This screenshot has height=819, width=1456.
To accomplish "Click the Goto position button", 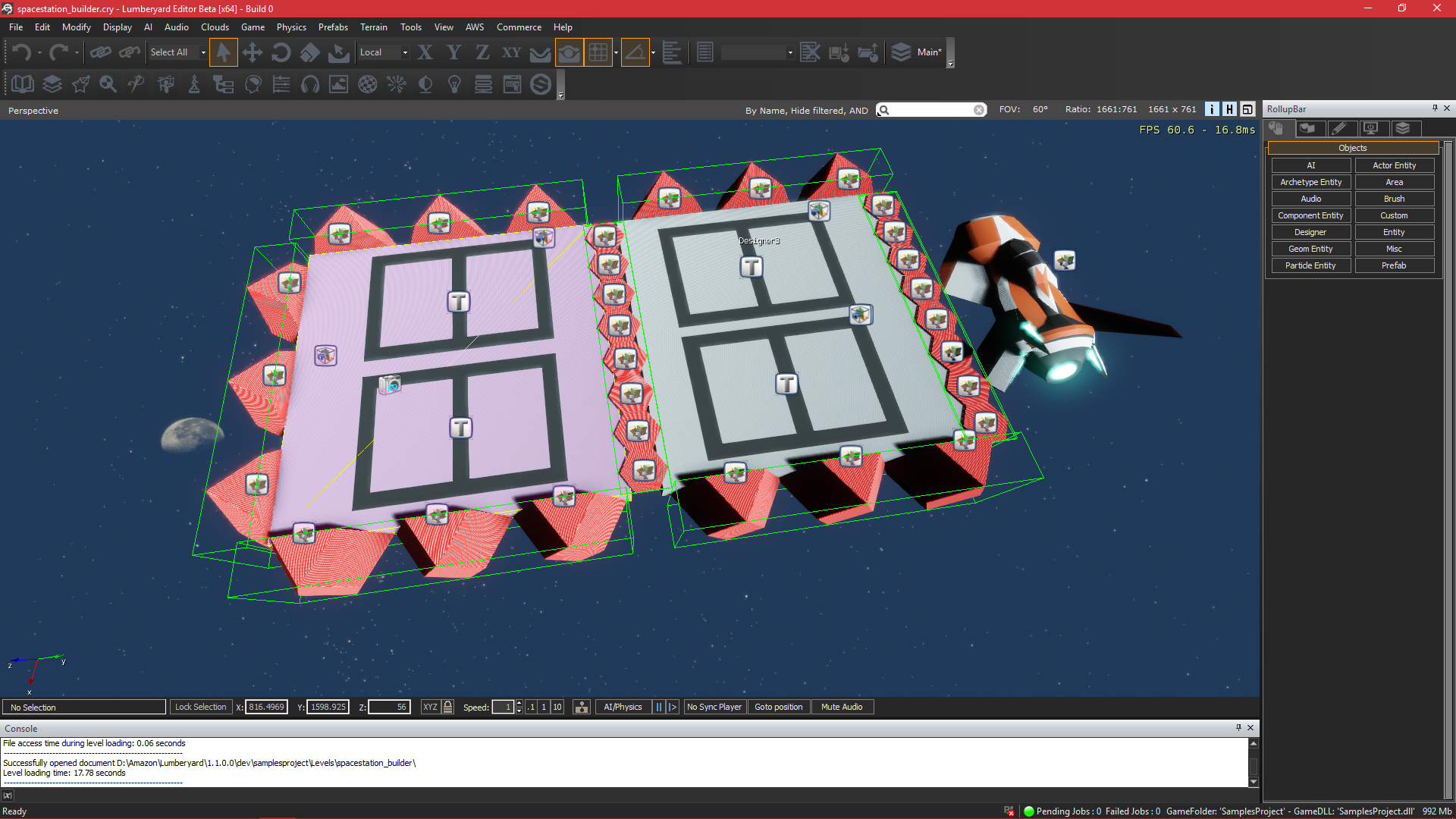I will (778, 707).
